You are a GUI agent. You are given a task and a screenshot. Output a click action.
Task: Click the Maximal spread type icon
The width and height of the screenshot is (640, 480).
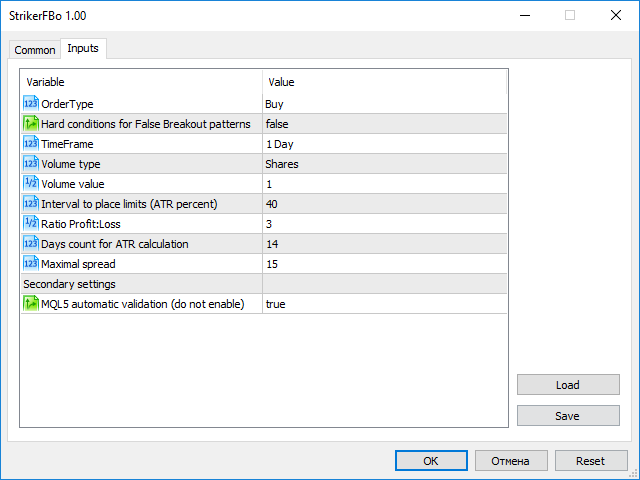[x=30, y=264]
